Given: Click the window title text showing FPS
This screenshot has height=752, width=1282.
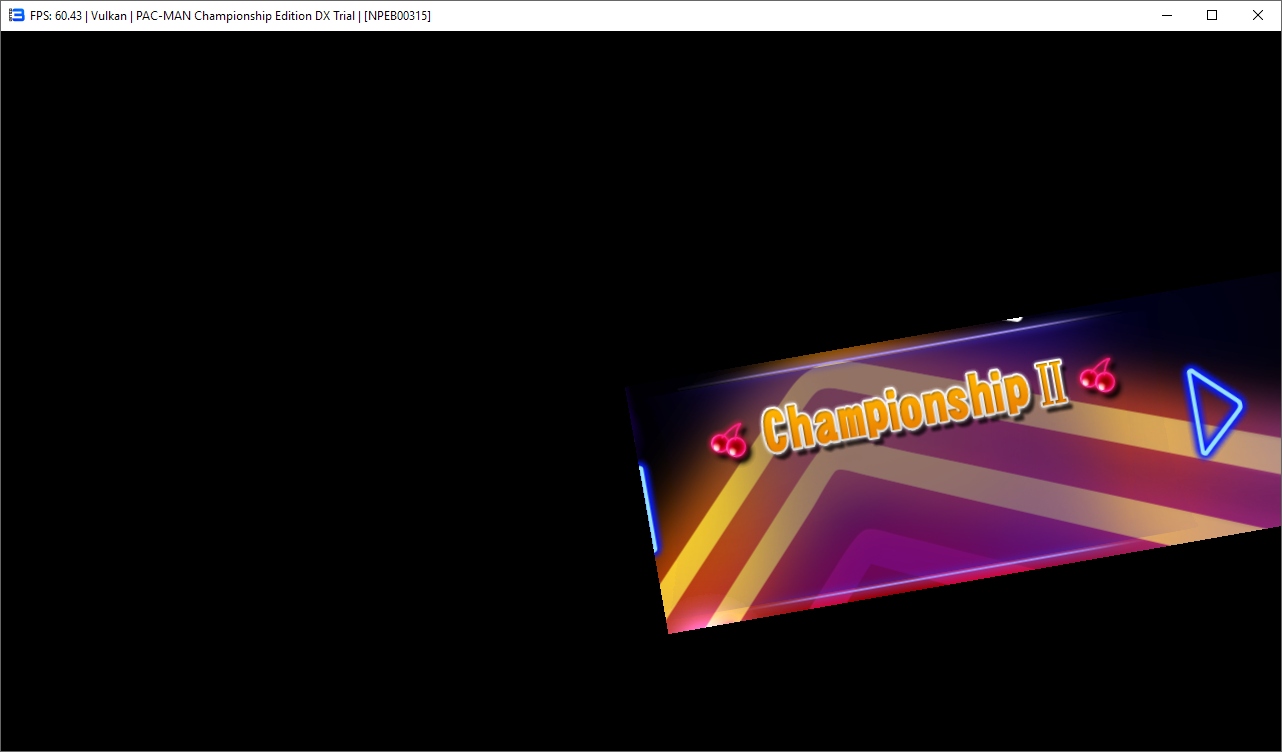Looking at the screenshot, I should click(230, 16).
